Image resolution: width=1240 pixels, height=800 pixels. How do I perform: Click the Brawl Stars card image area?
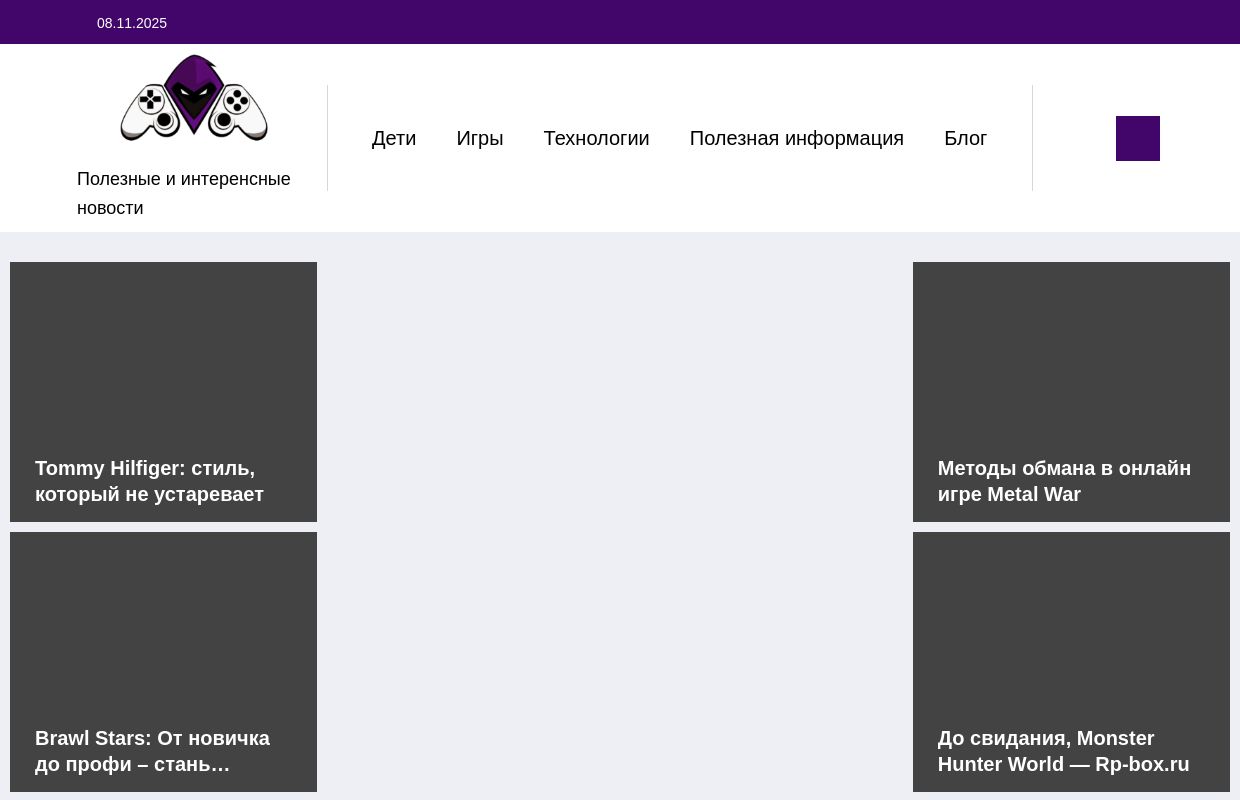(163, 620)
